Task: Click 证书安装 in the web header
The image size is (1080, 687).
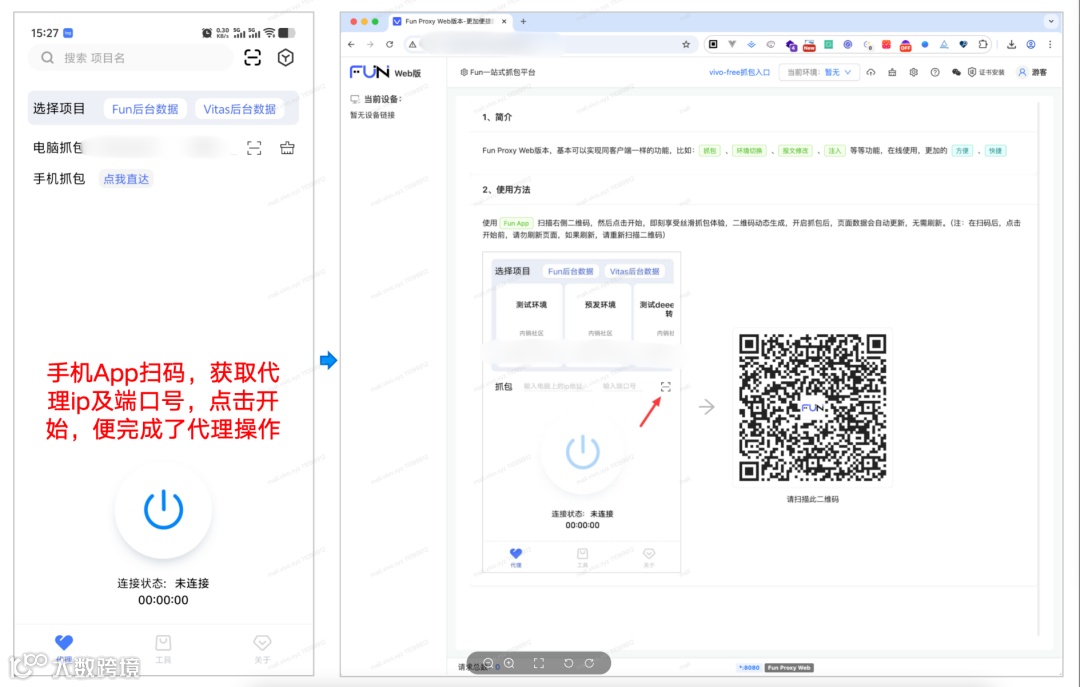Action: tap(986, 72)
